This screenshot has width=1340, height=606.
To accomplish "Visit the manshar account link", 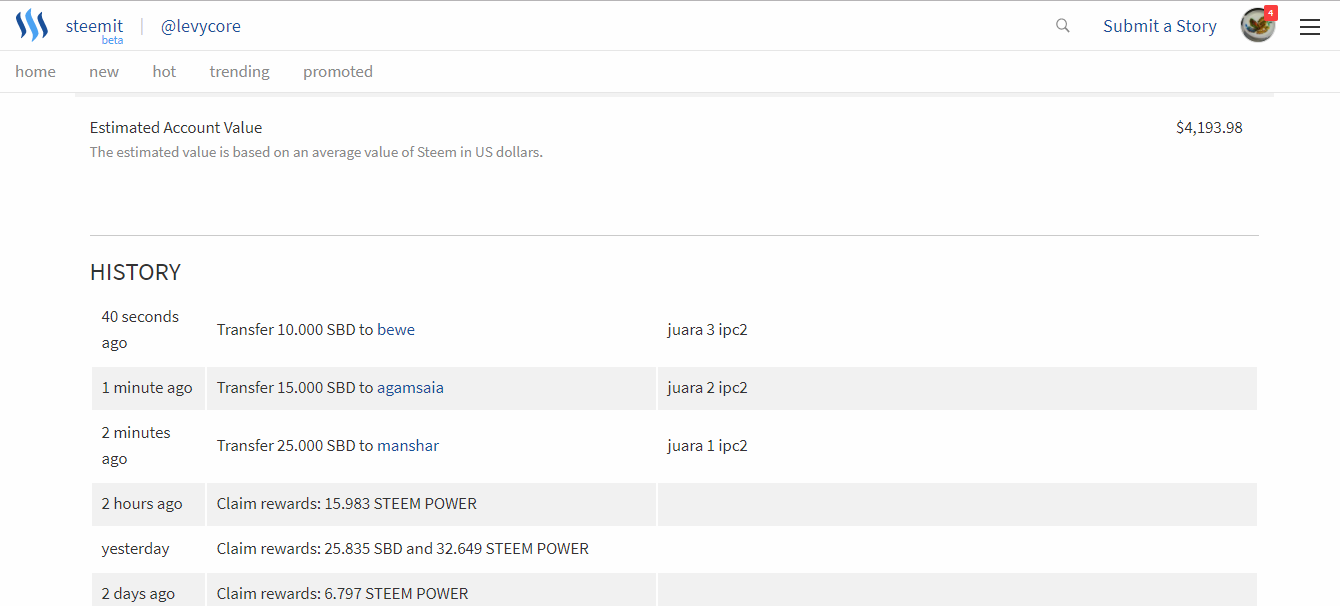I will click(408, 445).
